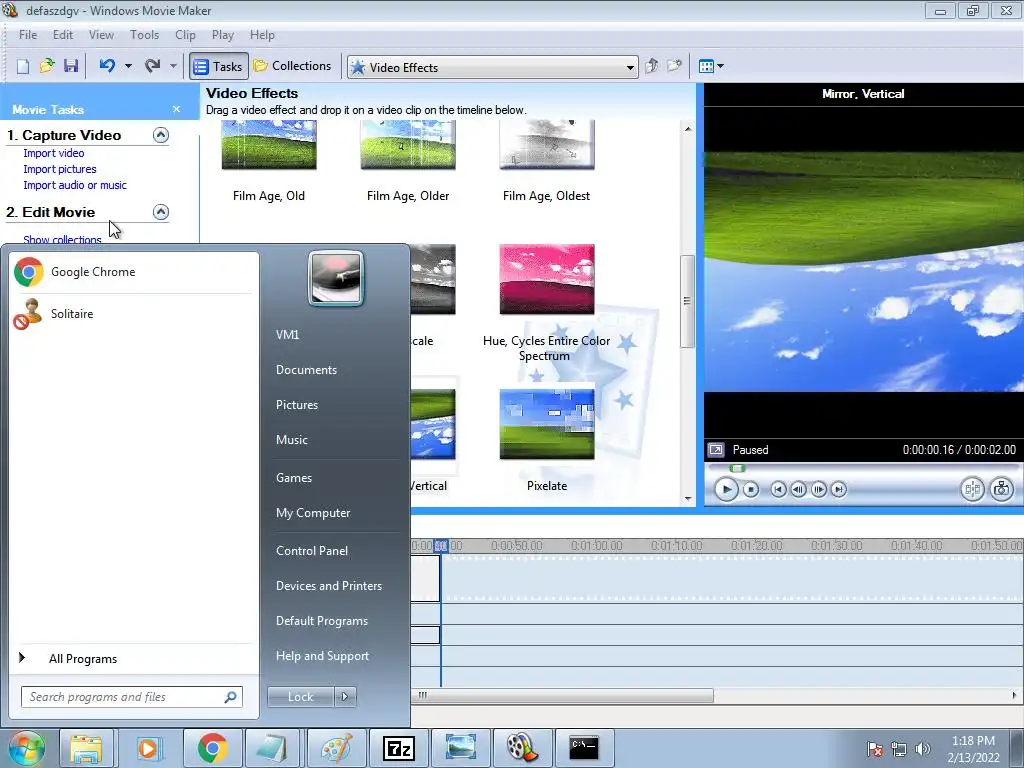Click the New Project toolbar icon
This screenshot has width=1024, height=768.
(x=23, y=66)
